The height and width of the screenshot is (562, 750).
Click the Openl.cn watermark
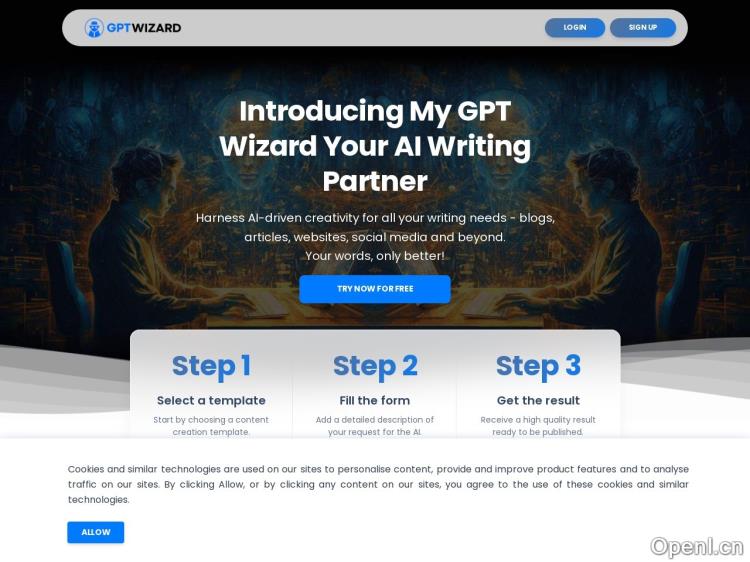697,547
